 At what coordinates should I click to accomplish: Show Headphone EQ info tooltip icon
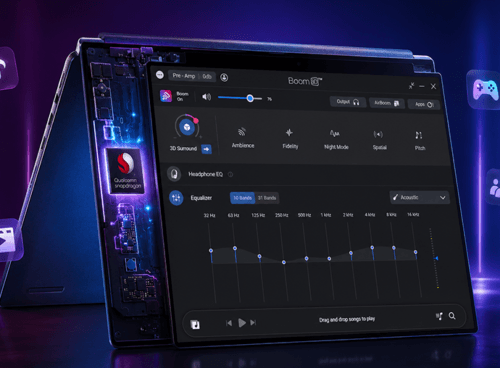[230, 174]
